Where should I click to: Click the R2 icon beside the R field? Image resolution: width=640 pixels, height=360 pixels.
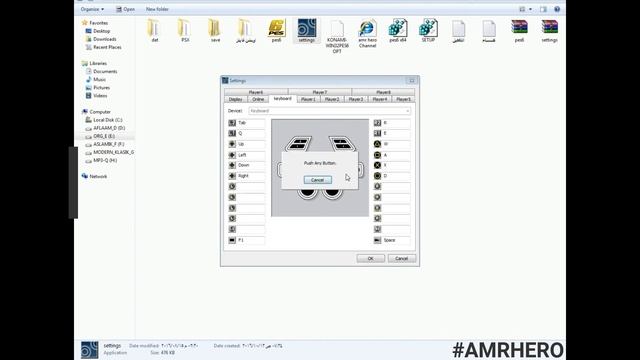click(x=377, y=123)
